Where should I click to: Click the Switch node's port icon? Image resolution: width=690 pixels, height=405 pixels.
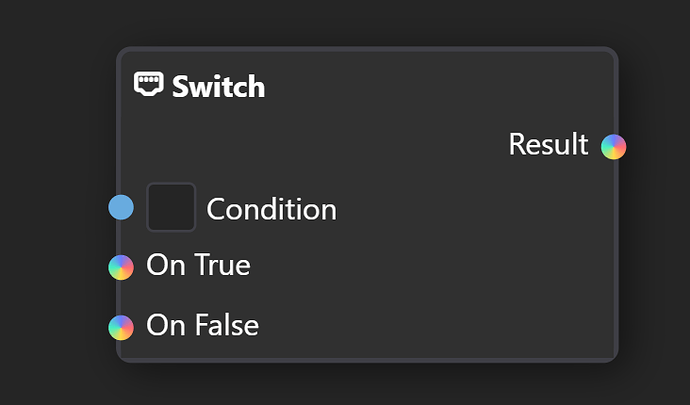[148, 84]
